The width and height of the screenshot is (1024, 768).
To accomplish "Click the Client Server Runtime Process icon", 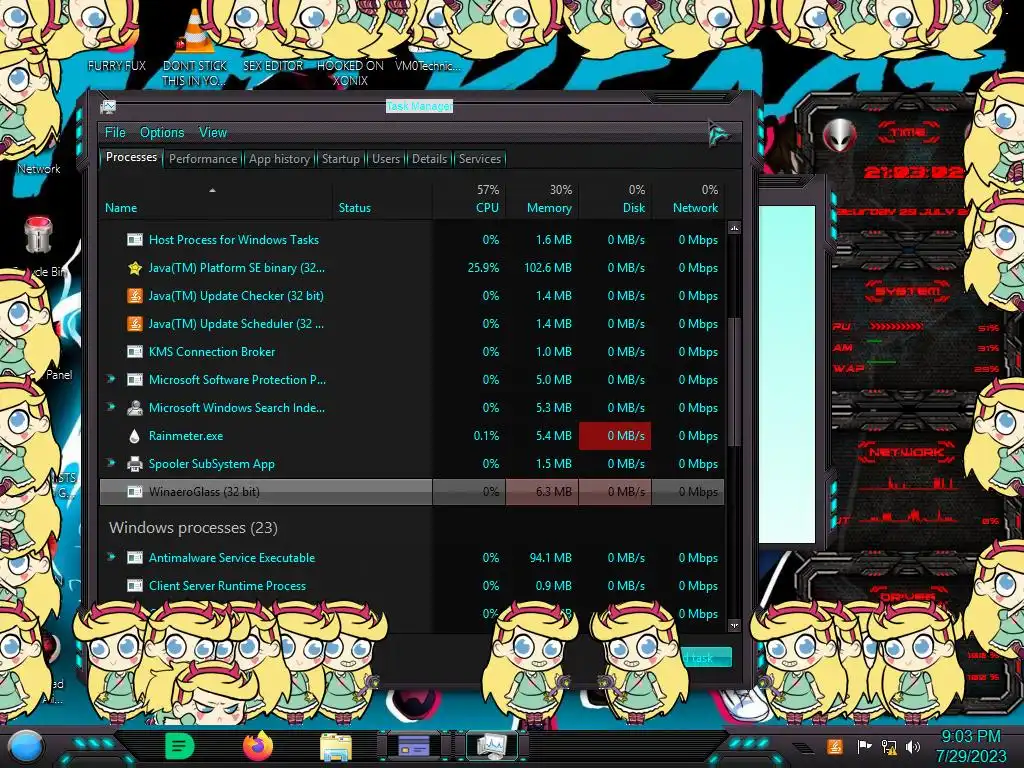I will tap(135, 586).
